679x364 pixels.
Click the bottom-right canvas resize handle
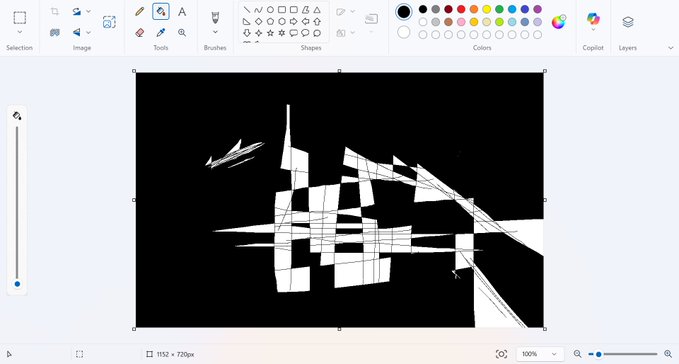point(545,329)
